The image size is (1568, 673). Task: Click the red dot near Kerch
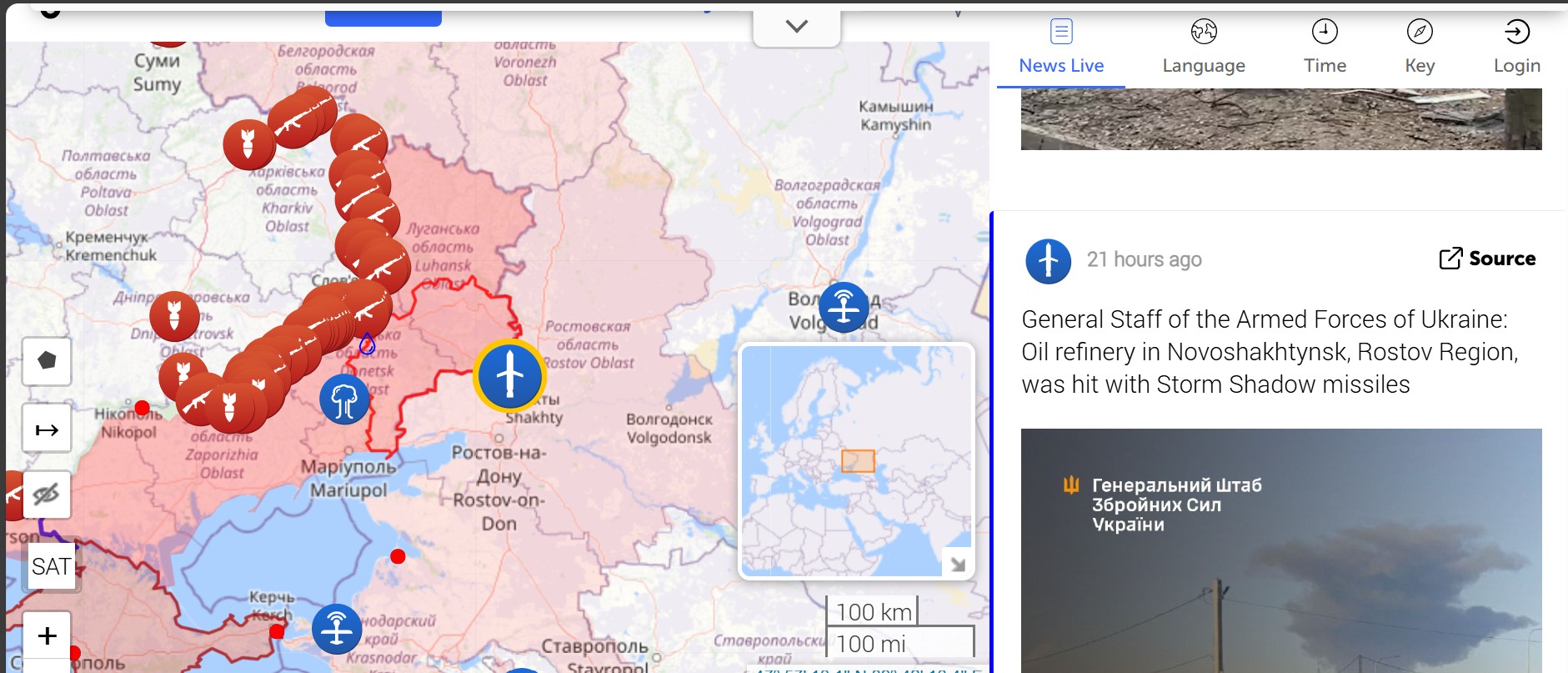277,631
